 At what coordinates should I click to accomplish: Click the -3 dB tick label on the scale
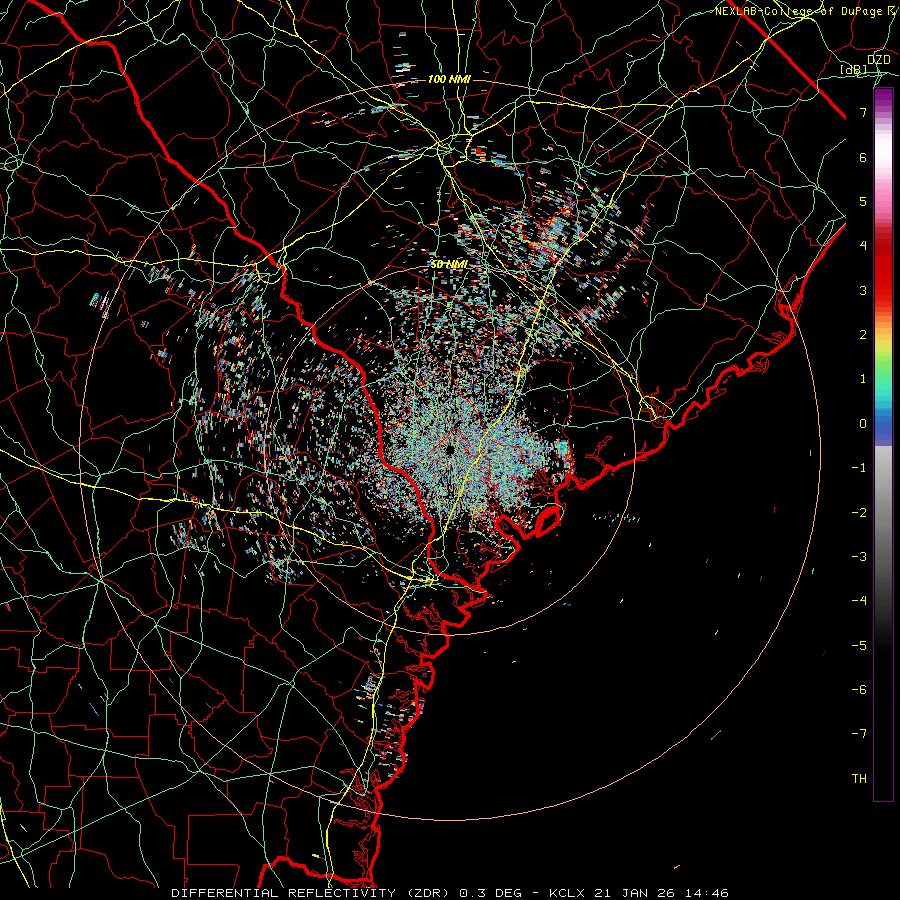tap(859, 556)
